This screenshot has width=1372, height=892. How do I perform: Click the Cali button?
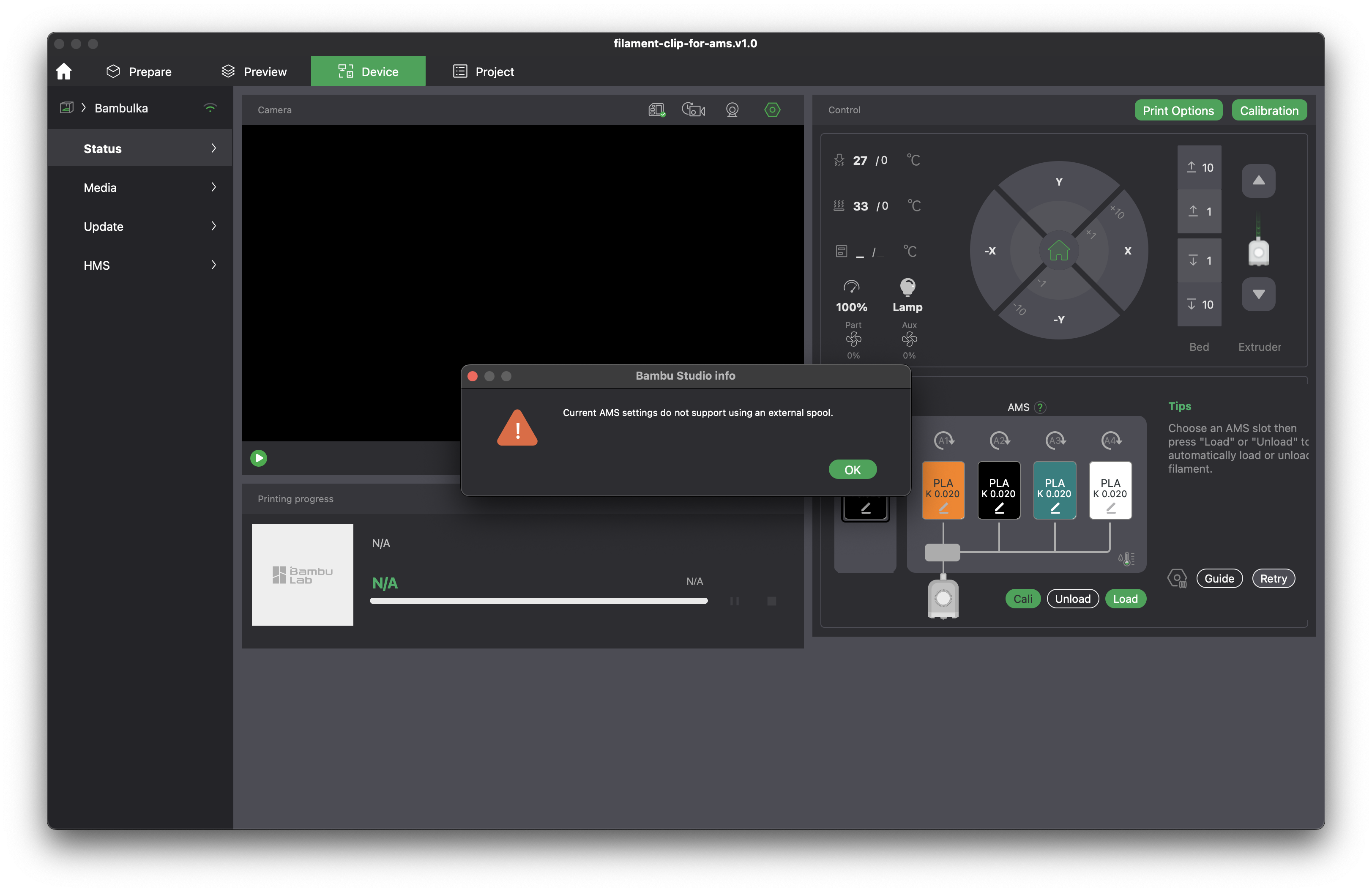click(x=1022, y=599)
